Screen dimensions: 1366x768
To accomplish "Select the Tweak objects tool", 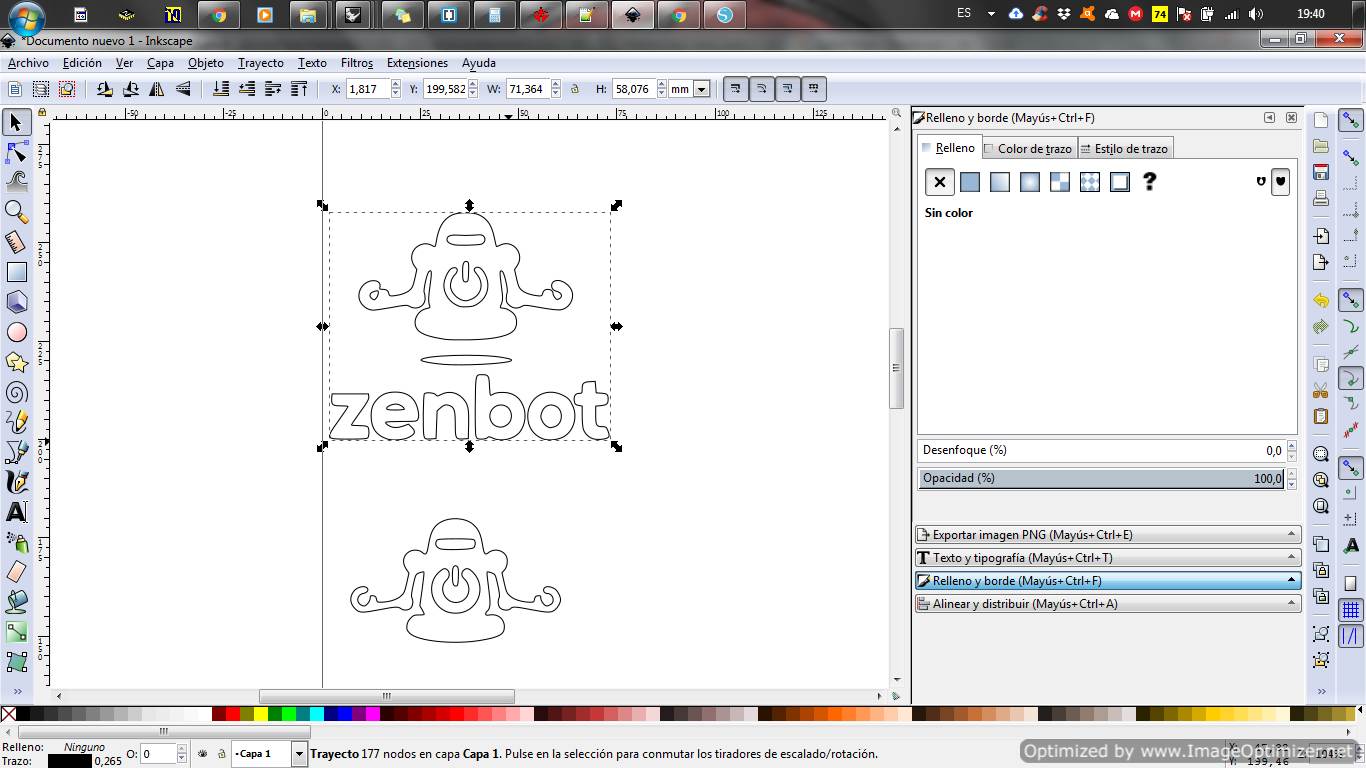I will click(x=16, y=182).
